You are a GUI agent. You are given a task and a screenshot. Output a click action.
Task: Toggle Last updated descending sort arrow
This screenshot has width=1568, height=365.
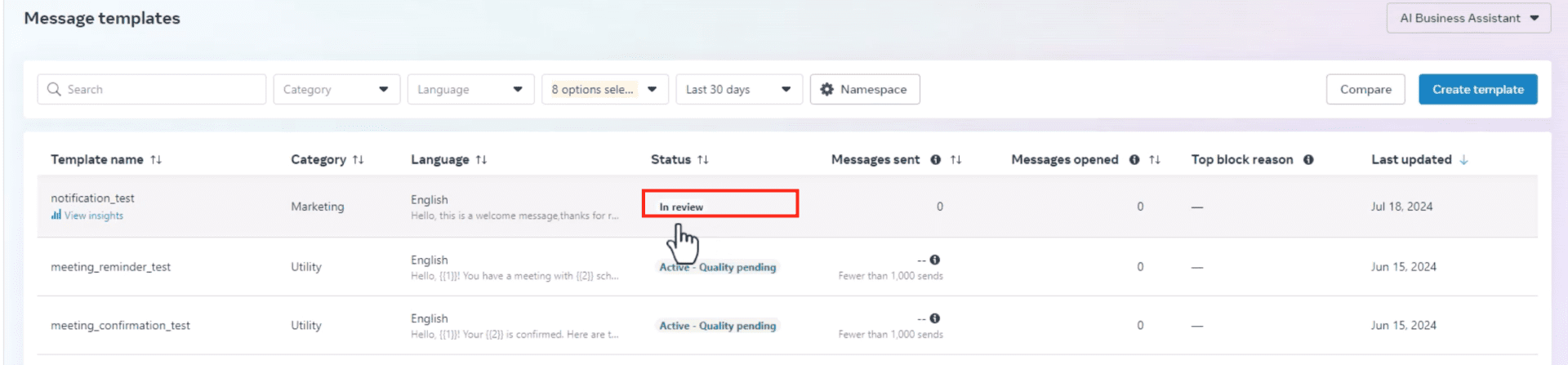[1463, 160]
